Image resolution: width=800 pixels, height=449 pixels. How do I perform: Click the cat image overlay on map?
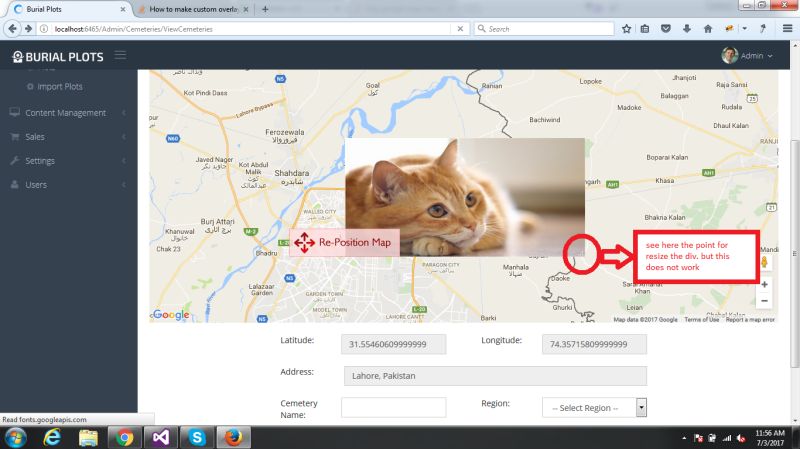(465, 196)
